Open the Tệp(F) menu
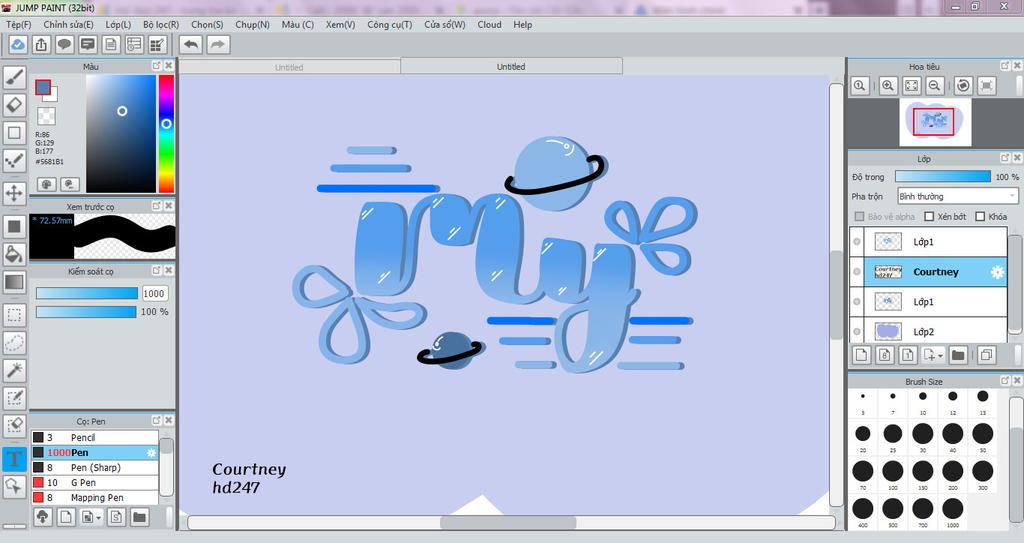This screenshot has width=1024, height=543. tap(18, 24)
